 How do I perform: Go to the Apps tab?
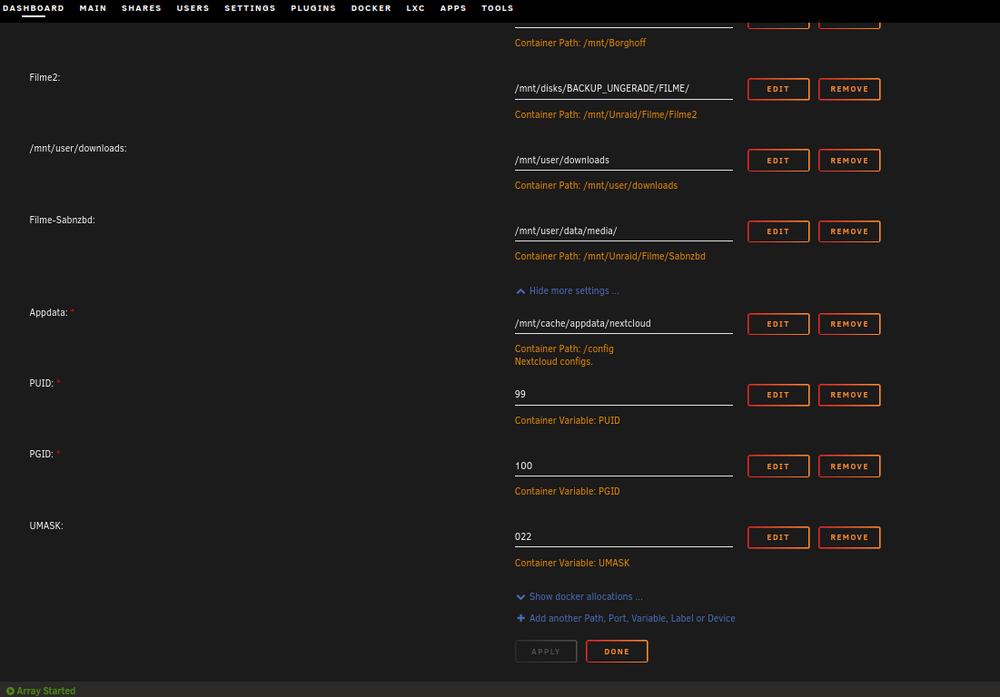(x=453, y=8)
